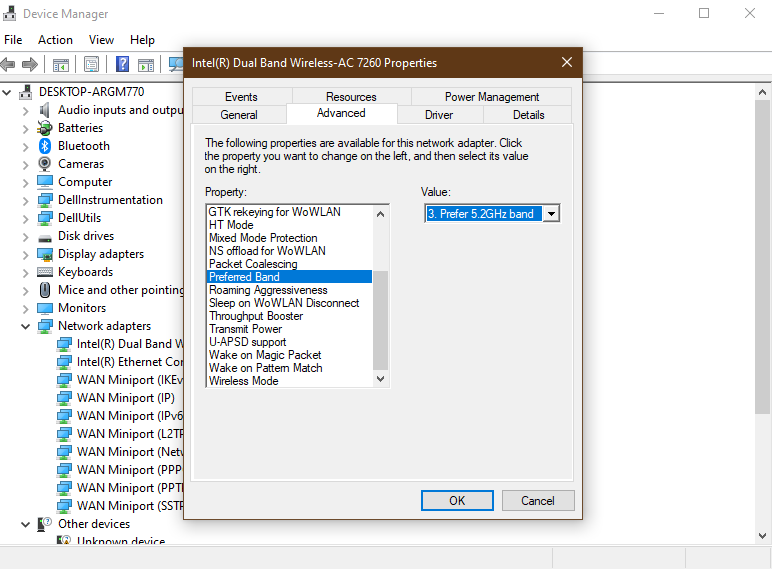Select the Wake on Magic Packet property
Image resolution: width=772 pixels, height=569 pixels.
point(290,355)
